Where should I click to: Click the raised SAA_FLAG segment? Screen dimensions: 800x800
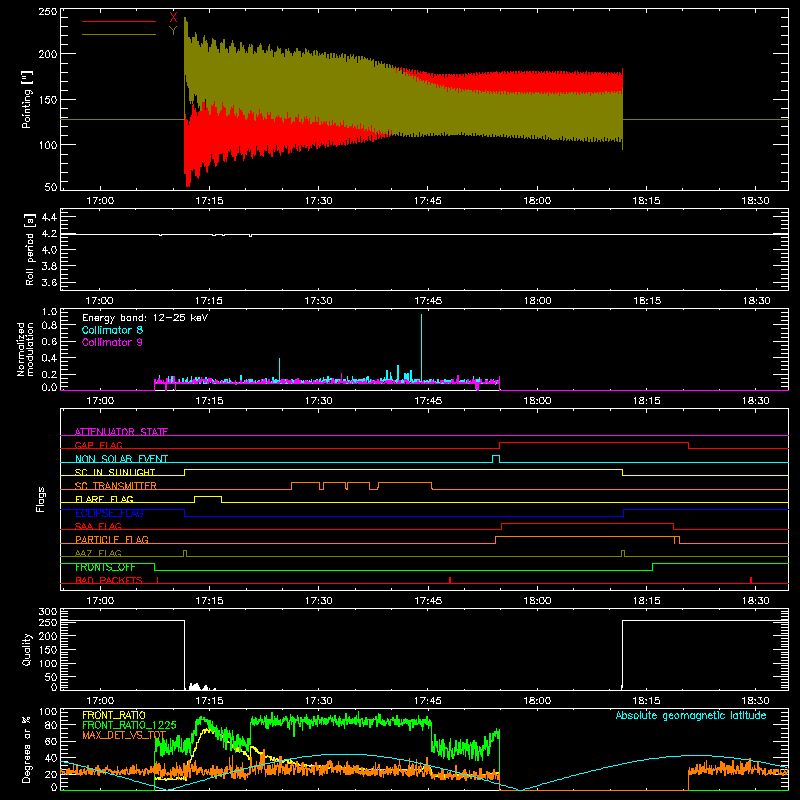pyautogui.click(x=588, y=524)
